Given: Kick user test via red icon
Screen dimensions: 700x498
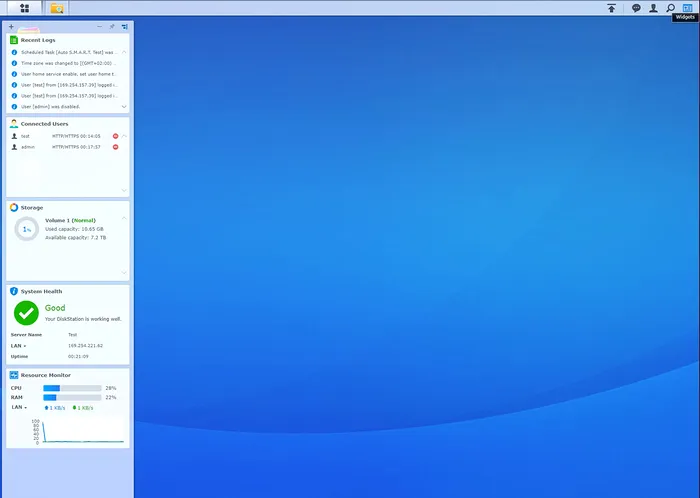Looking at the screenshot, I should pos(116,136).
